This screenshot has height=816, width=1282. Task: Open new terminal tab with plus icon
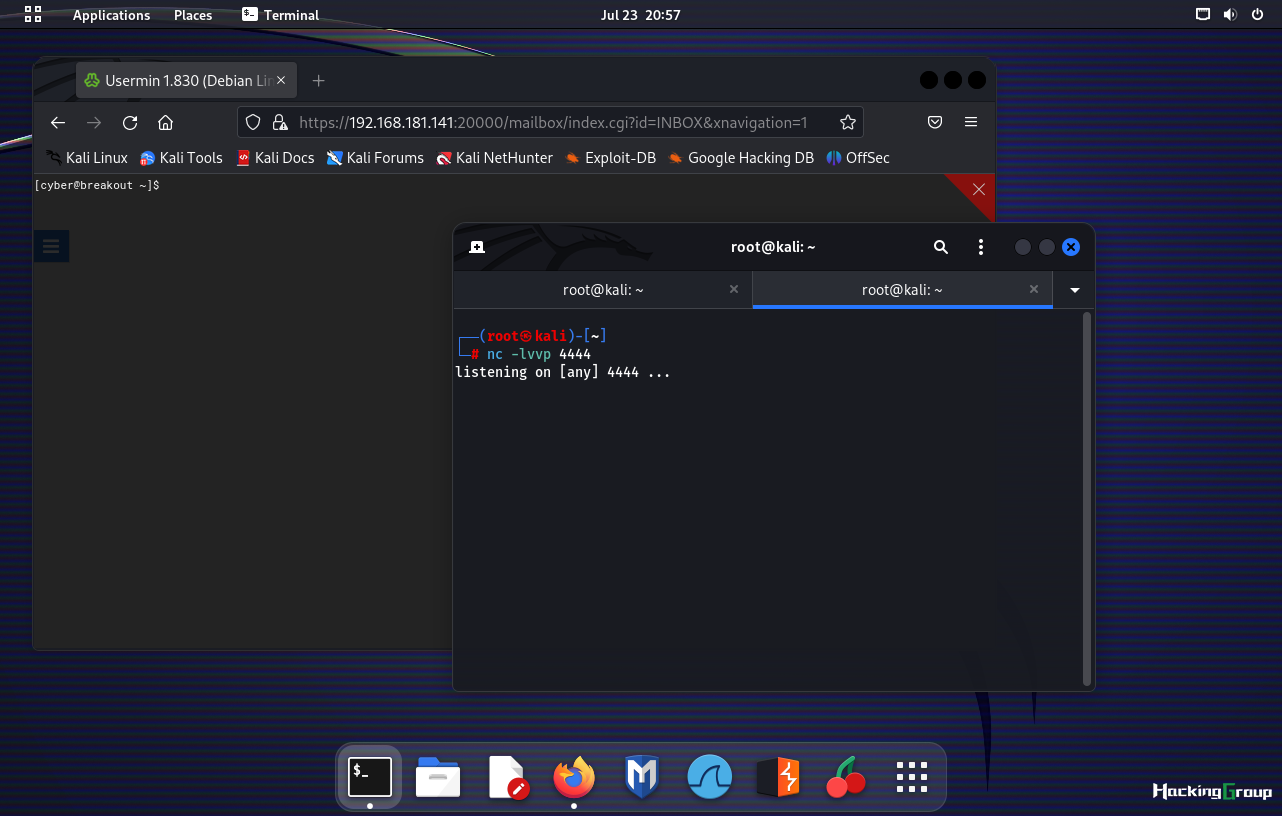(477, 247)
